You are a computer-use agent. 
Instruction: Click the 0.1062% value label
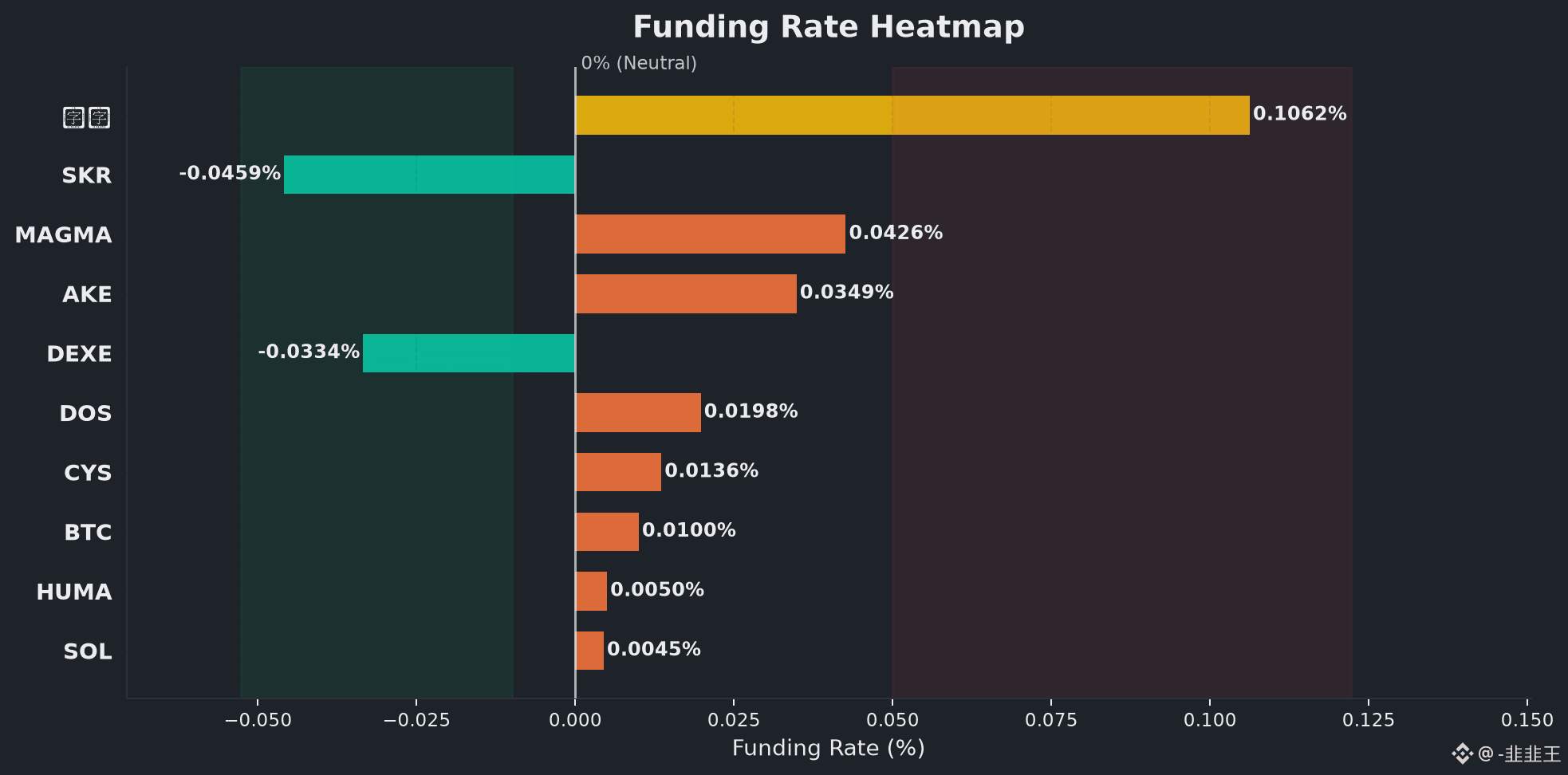coord(1300,114)
